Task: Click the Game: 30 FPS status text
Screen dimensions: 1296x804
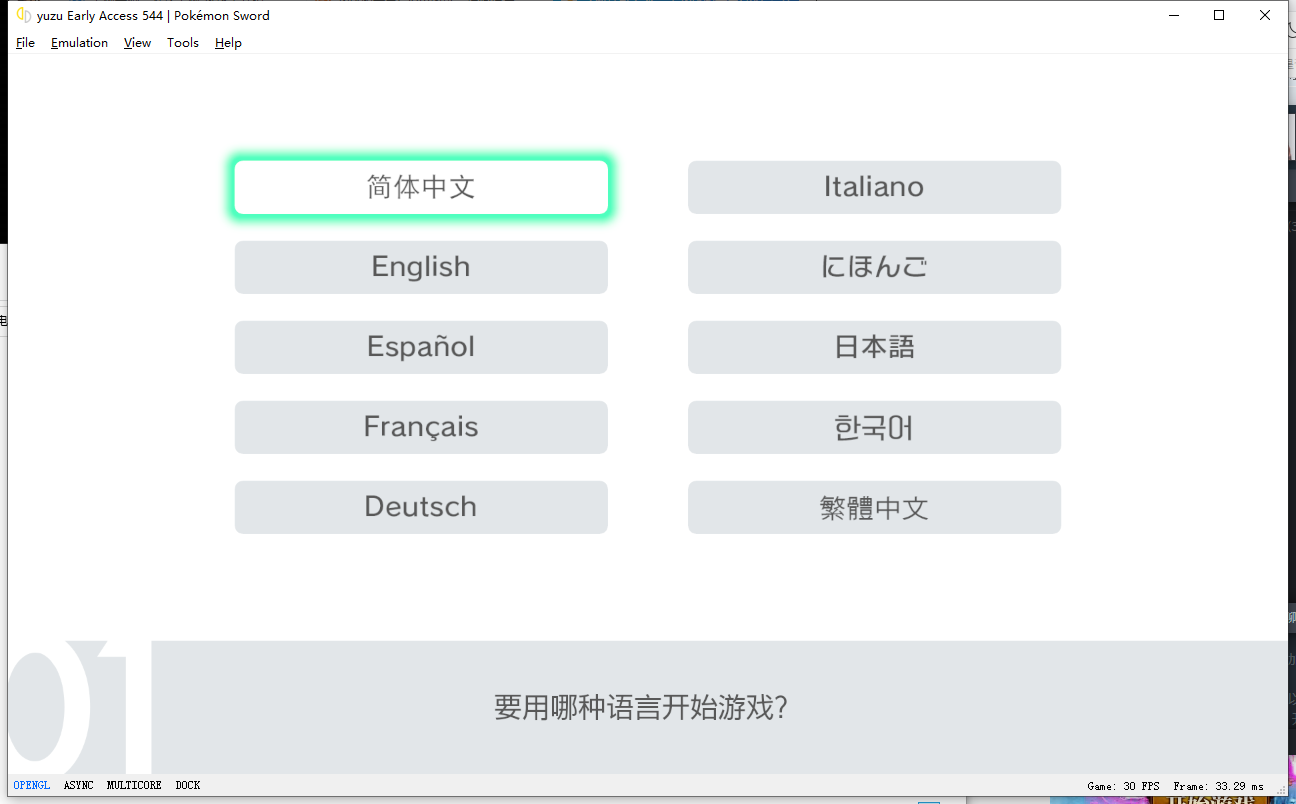Action: tap(1124, 787)
